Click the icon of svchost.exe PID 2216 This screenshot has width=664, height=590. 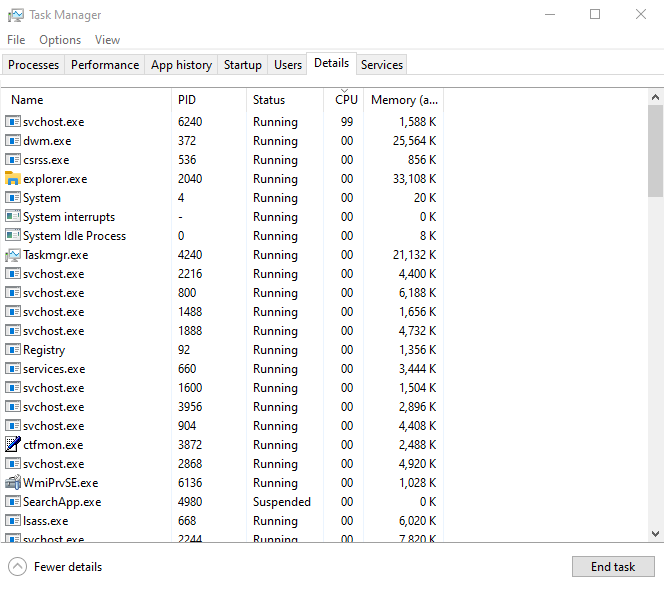pyautogui.click(x=13, y=274)
